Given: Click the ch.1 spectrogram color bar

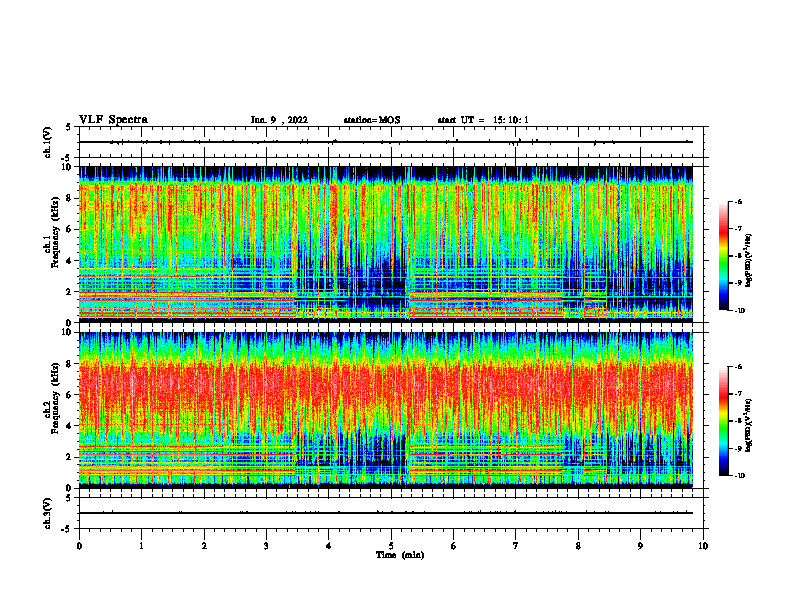Looking at the screenshot, I should [x=723, y=256].
